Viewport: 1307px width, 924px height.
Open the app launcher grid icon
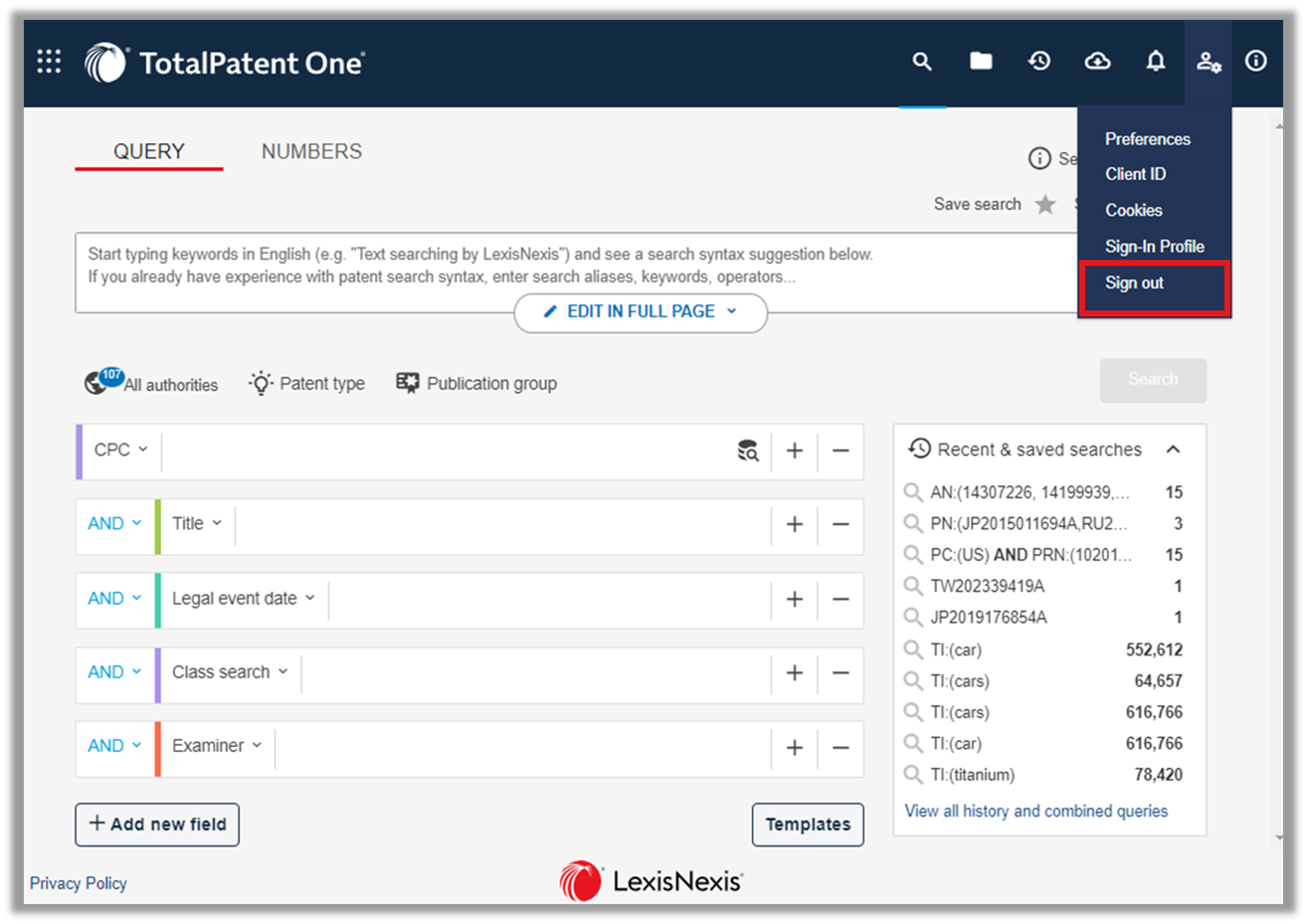coord(48,61)
